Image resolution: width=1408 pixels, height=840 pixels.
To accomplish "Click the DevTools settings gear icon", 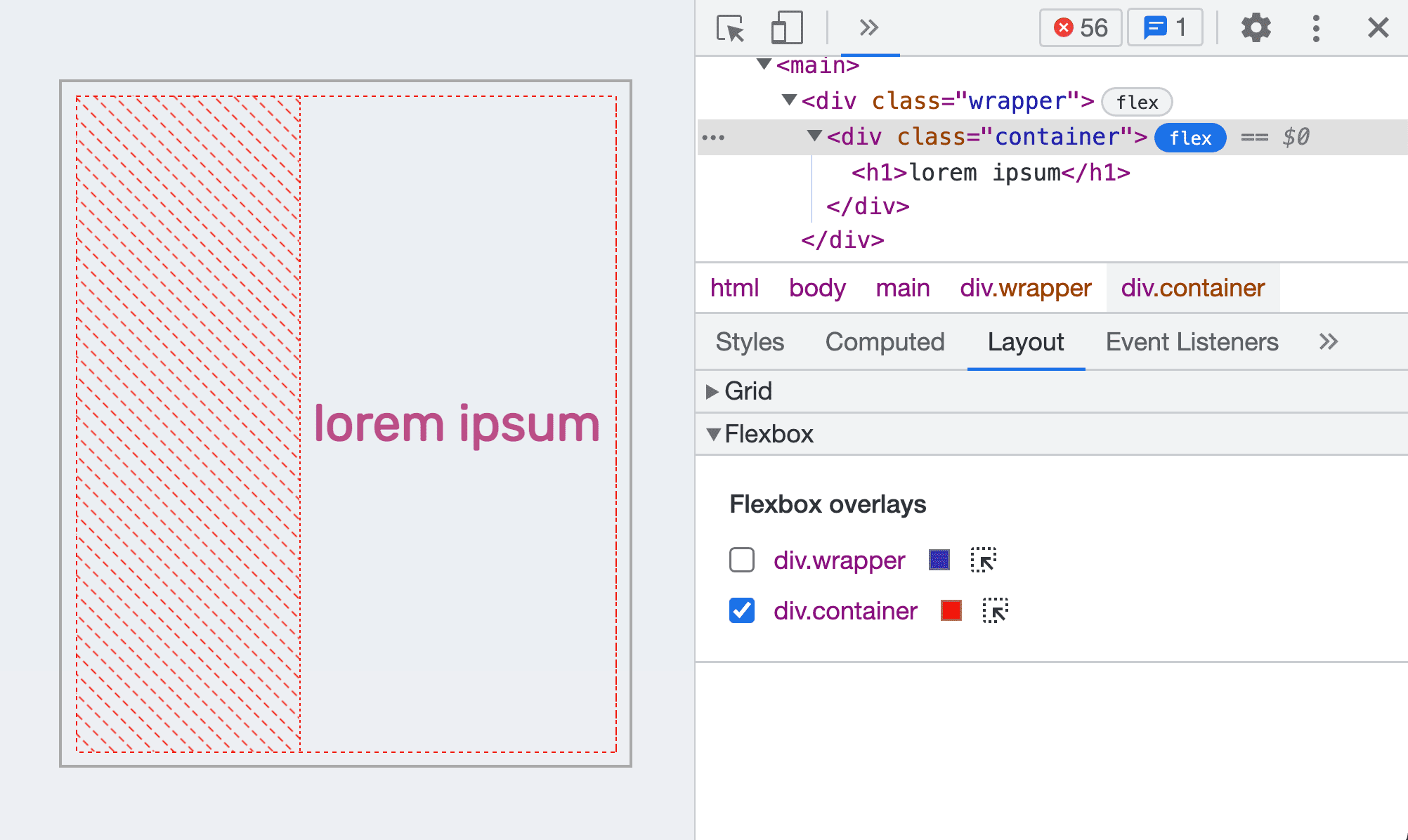I will [1255, 28].
